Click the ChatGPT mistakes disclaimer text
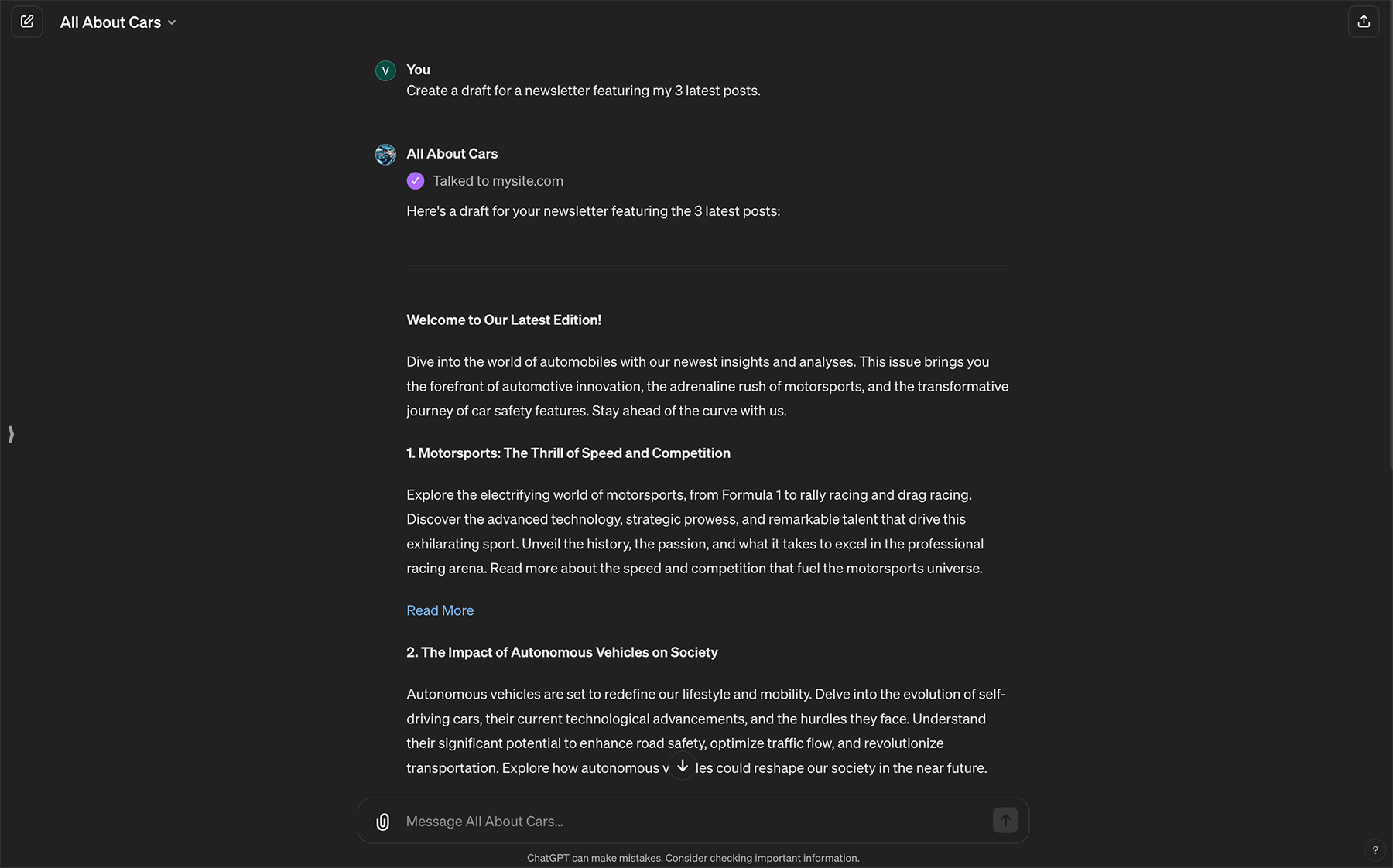The width and height of the screenshot is (1393, 868). point(693,858)
